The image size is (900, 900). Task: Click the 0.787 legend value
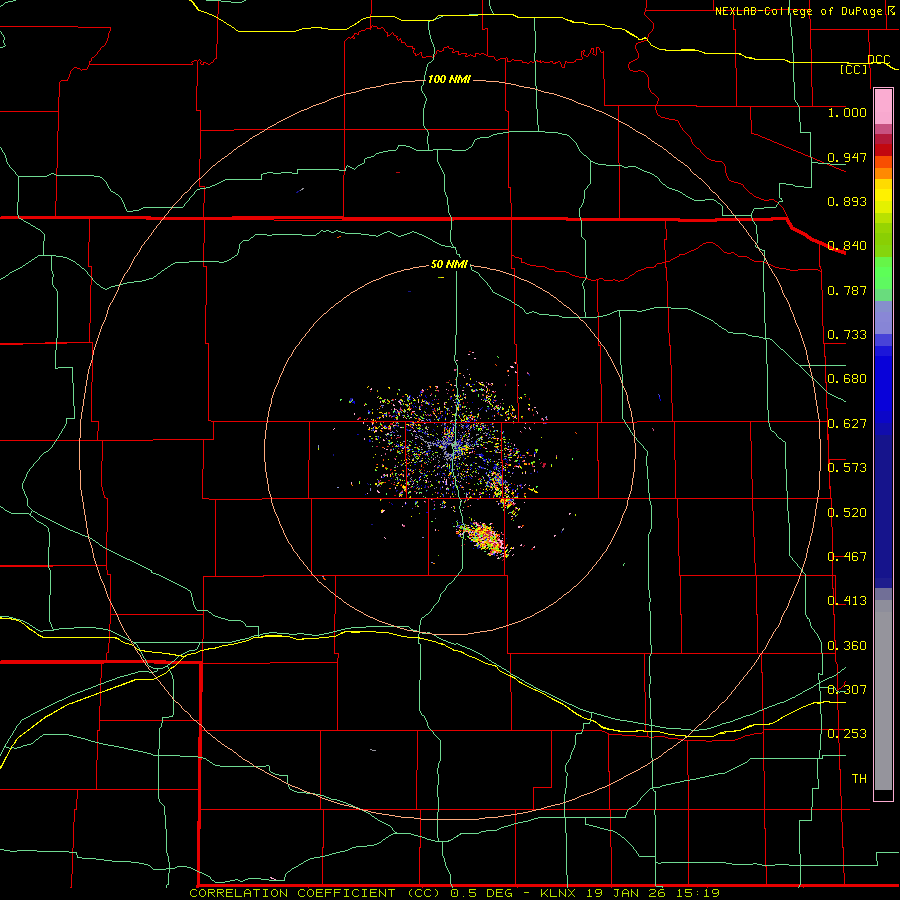(847, 290)
